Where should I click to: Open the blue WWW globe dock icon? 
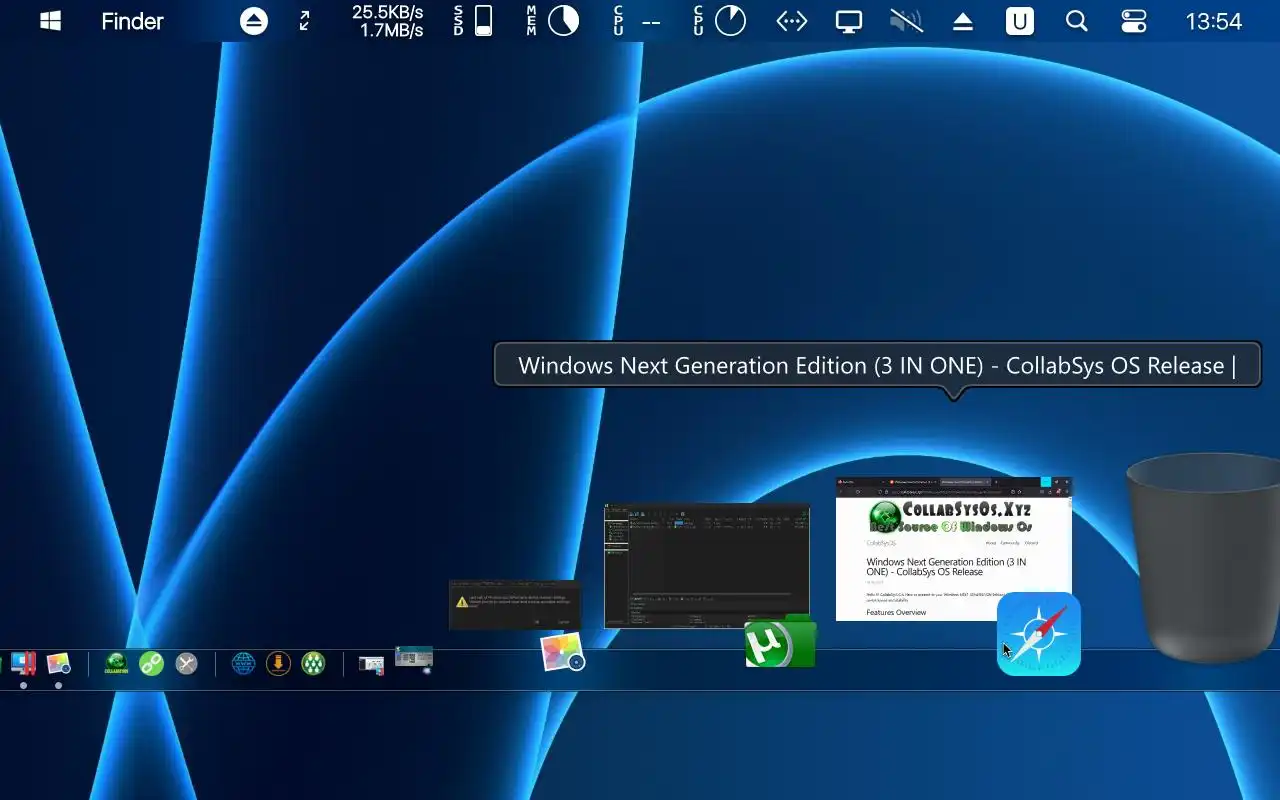point(243,663)
